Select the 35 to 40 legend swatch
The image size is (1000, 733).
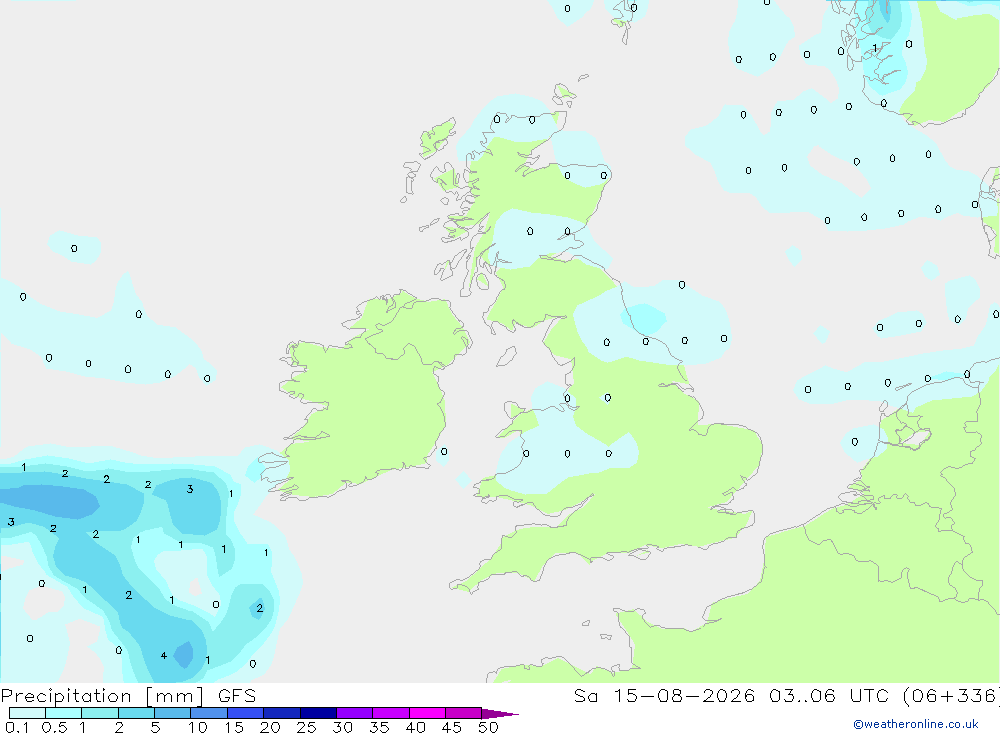390,713
